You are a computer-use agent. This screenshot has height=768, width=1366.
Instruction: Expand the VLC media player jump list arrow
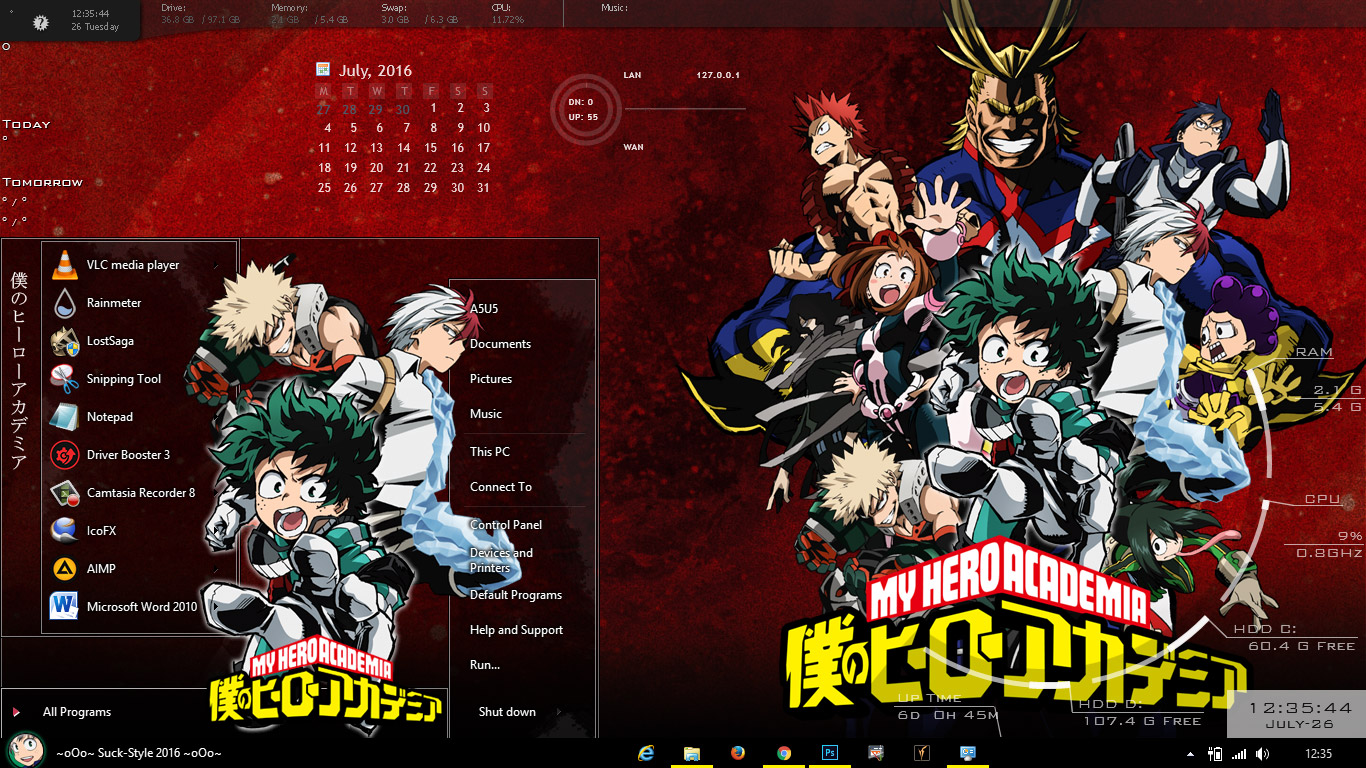(216, 266)
